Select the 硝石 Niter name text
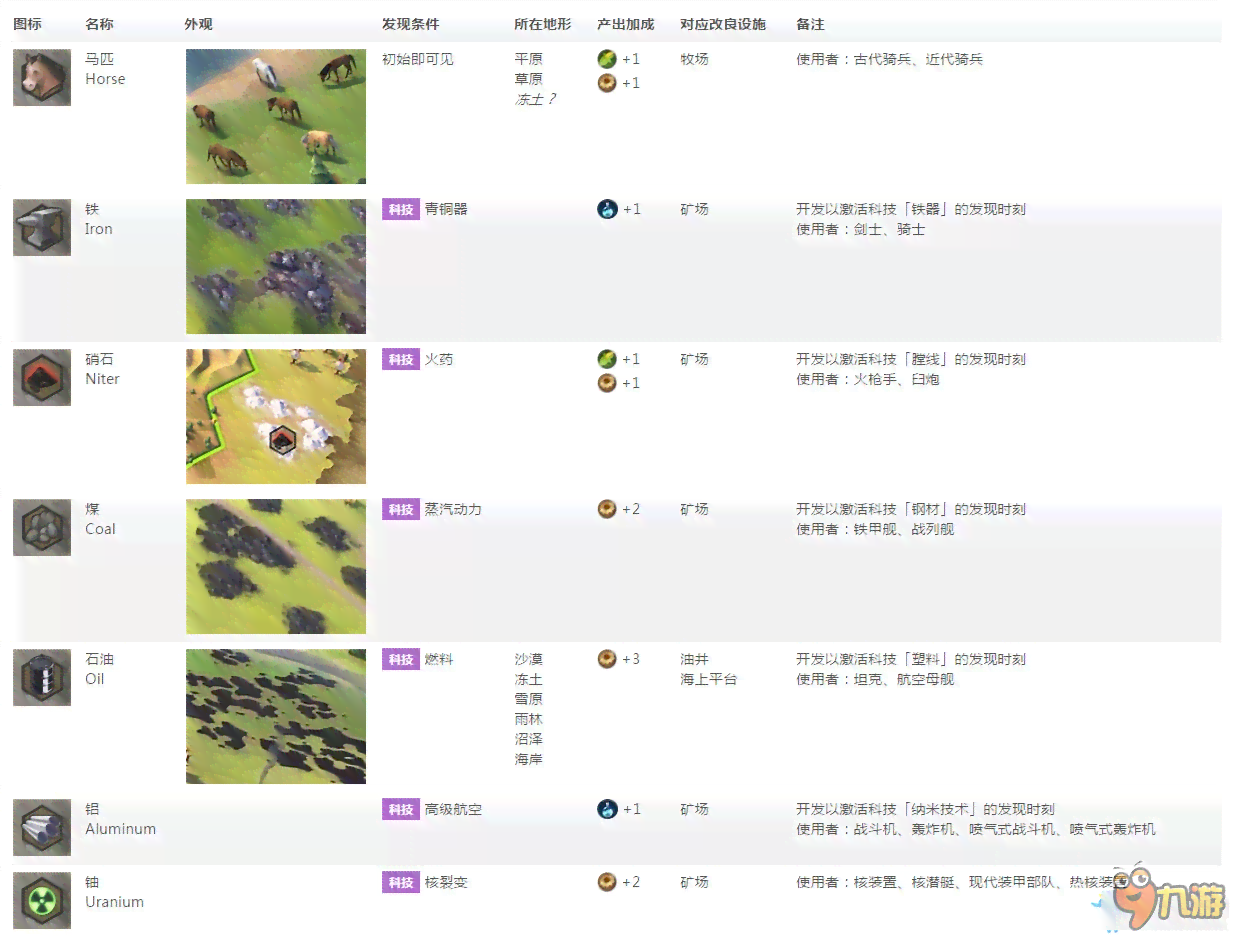Image resolution: width=1234 pixels, height=938 pixels. (x=102, y=369)
